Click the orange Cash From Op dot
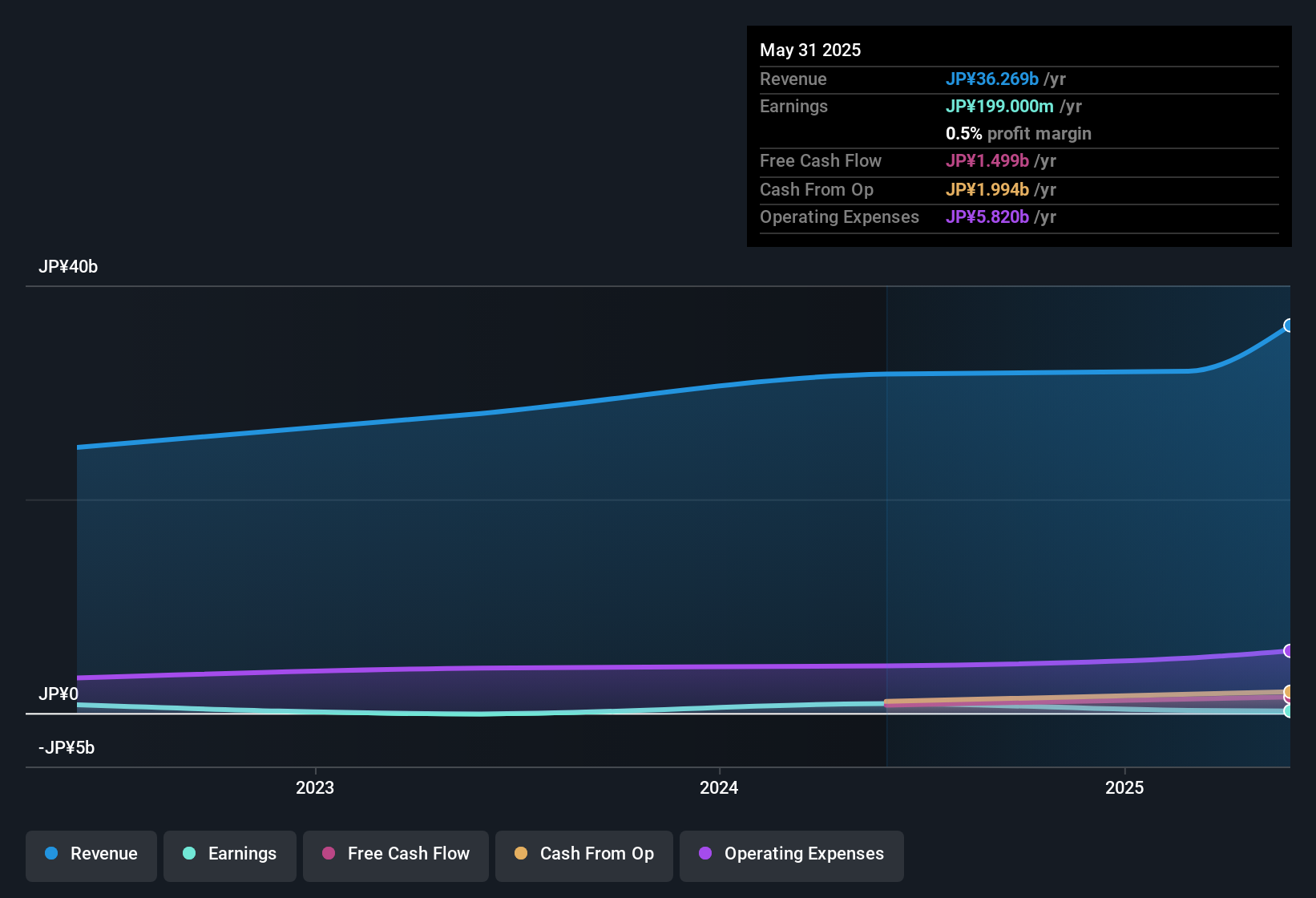The height and width of the screenshot is (898, 1316). pos(521,853)
